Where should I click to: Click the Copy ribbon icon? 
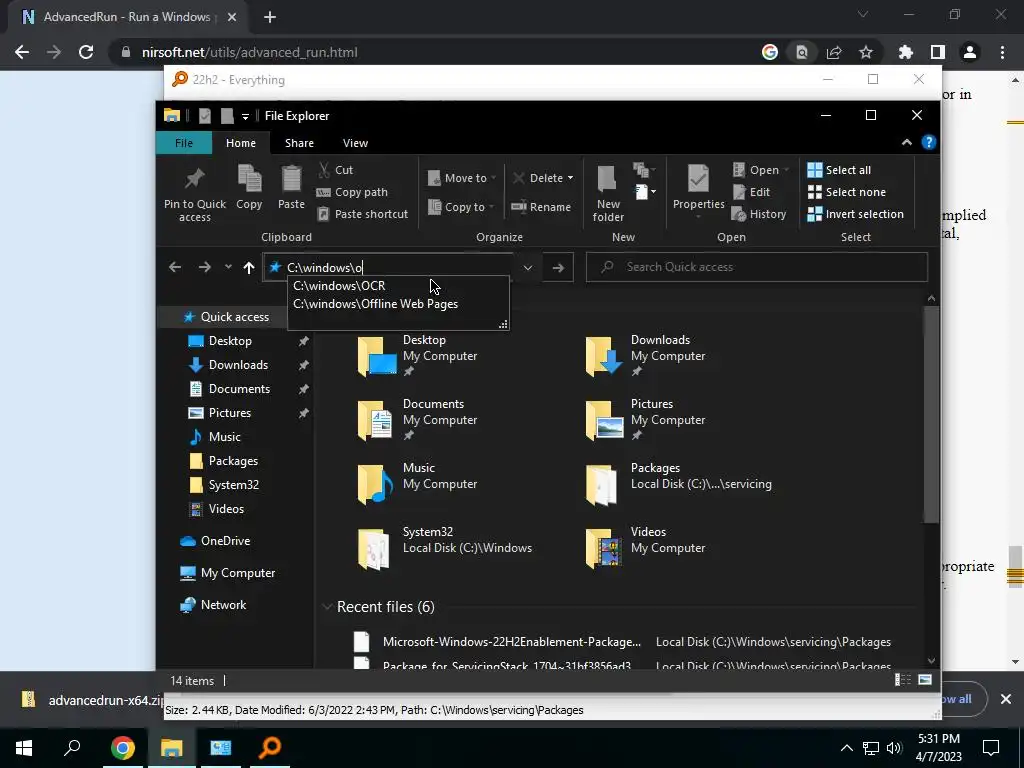point(249,187)
